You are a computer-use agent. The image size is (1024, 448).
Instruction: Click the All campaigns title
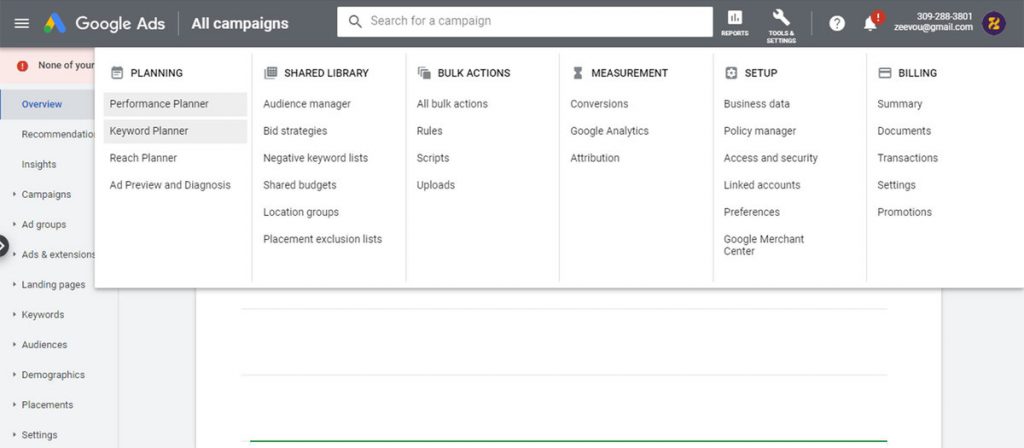point(240,24)
